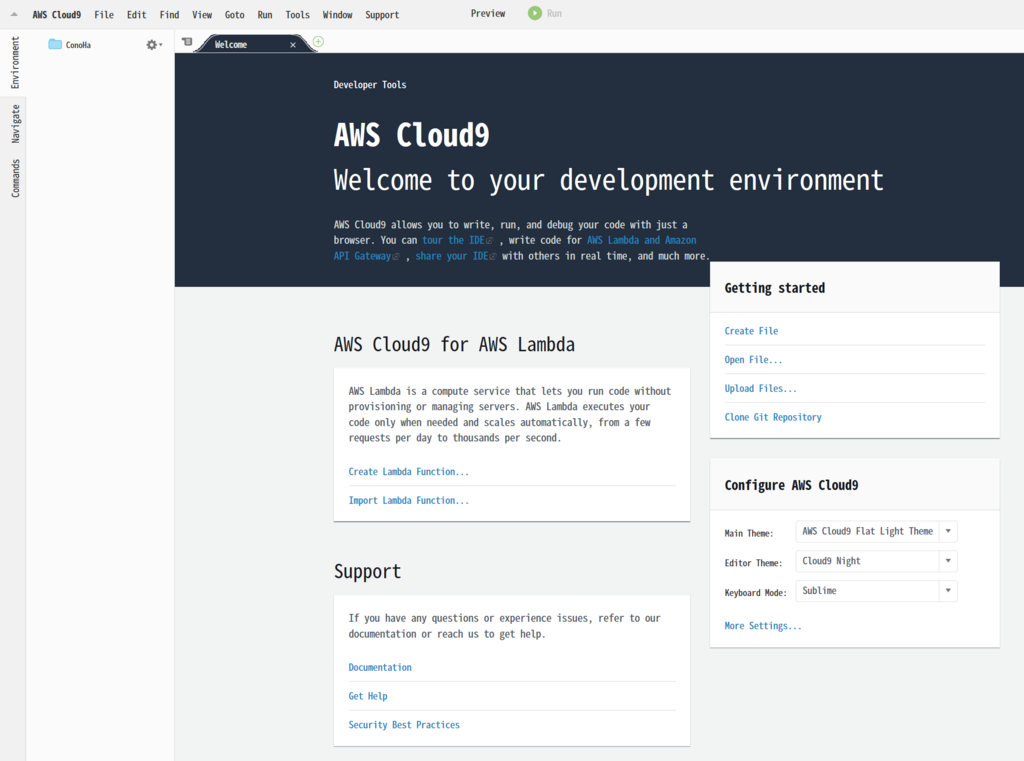This screenshot has height=761, width=1024.
Task: Collapse the menu bar with the up arrow
Action: pos(14,14)
